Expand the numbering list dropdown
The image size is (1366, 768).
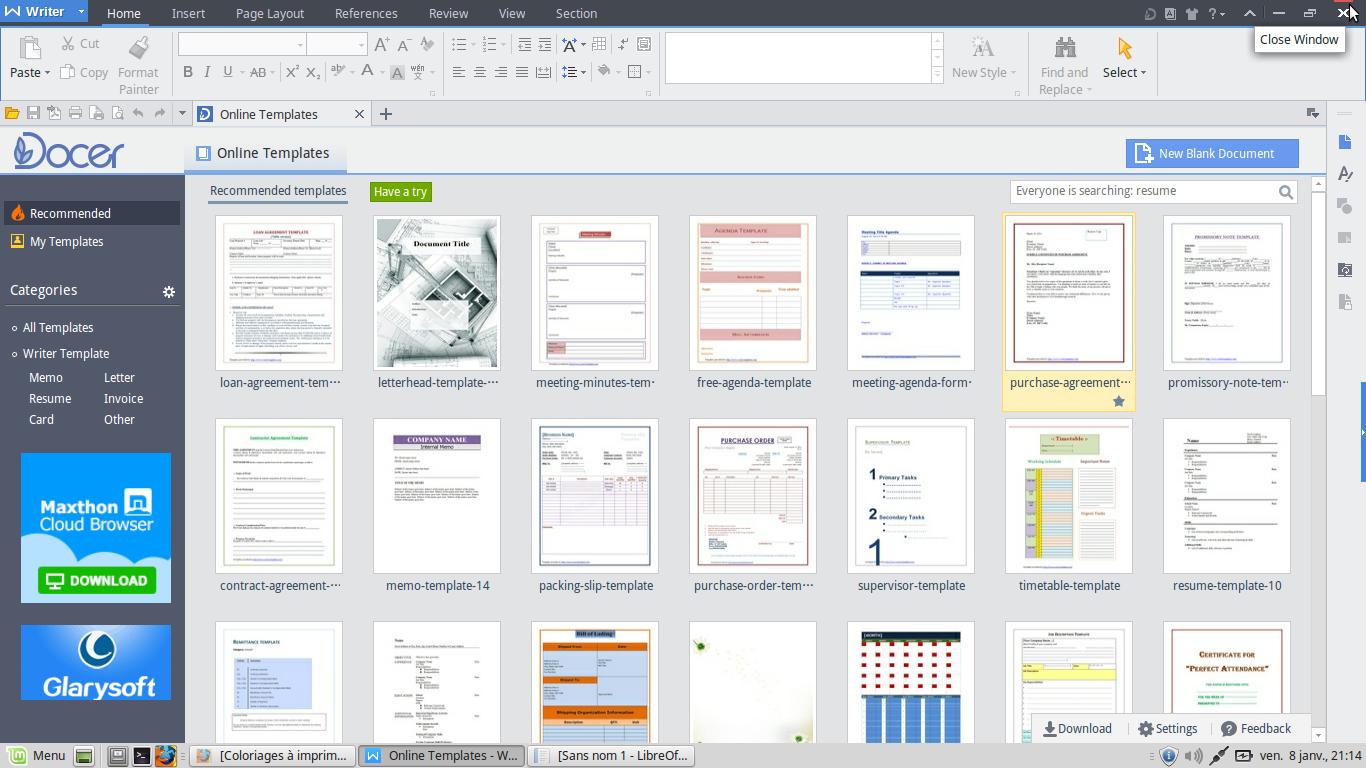point(503,45)
